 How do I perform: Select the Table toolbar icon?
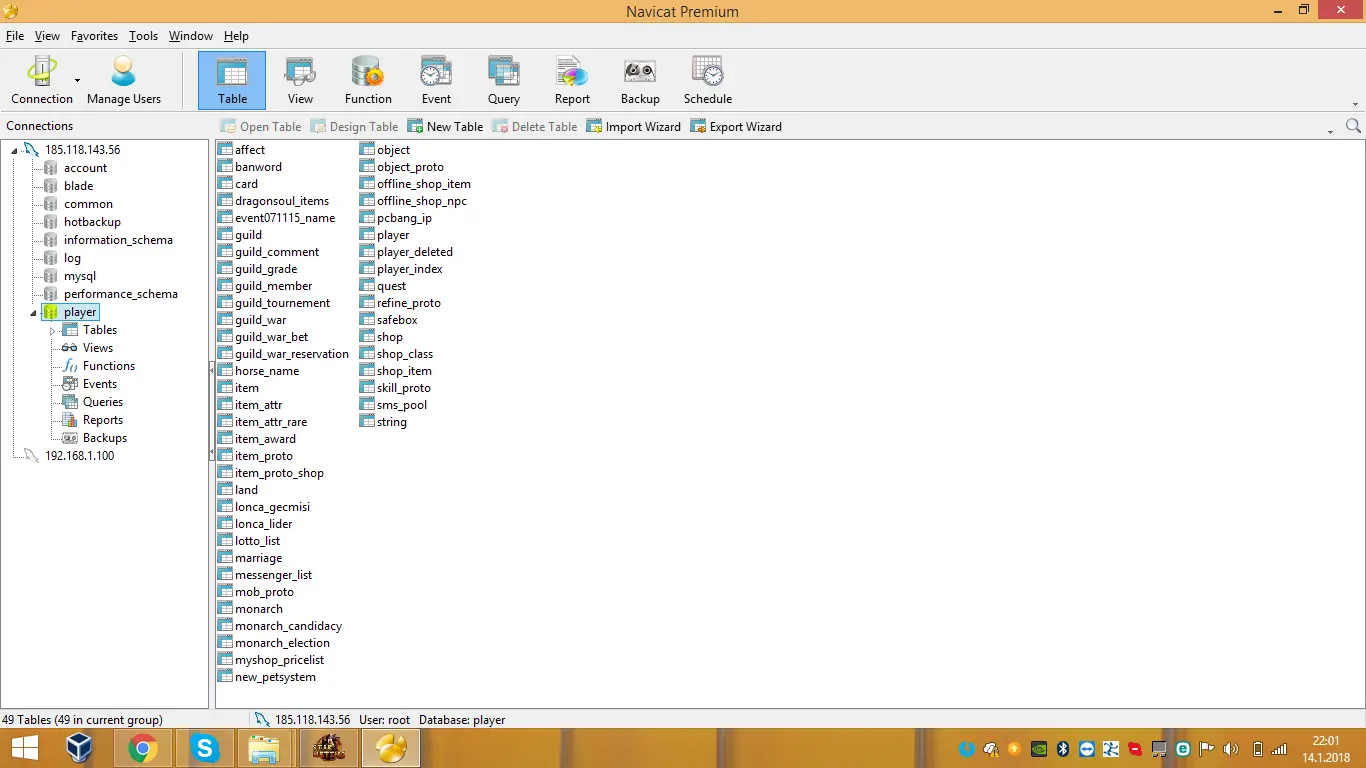(232, 80)
